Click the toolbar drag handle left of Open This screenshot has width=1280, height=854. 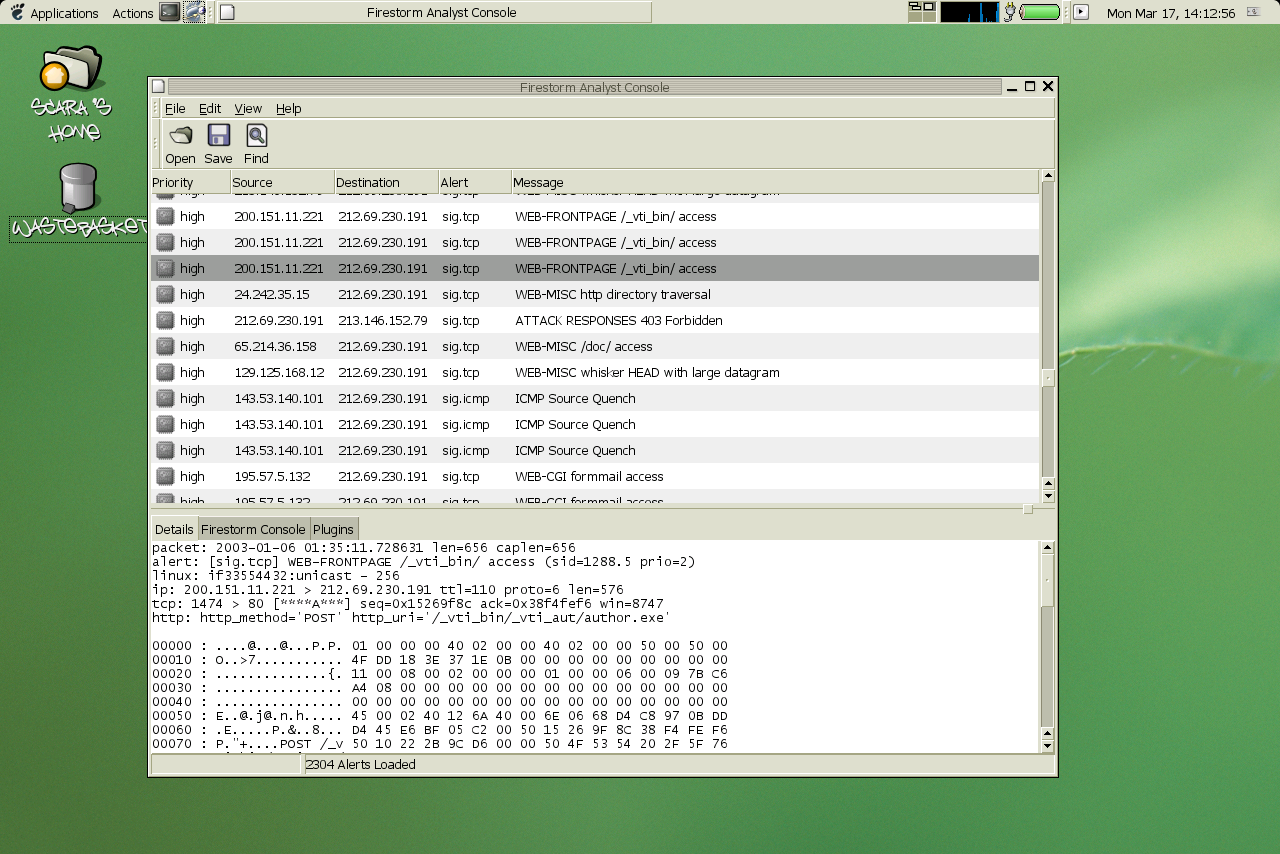tap(155, 144)
